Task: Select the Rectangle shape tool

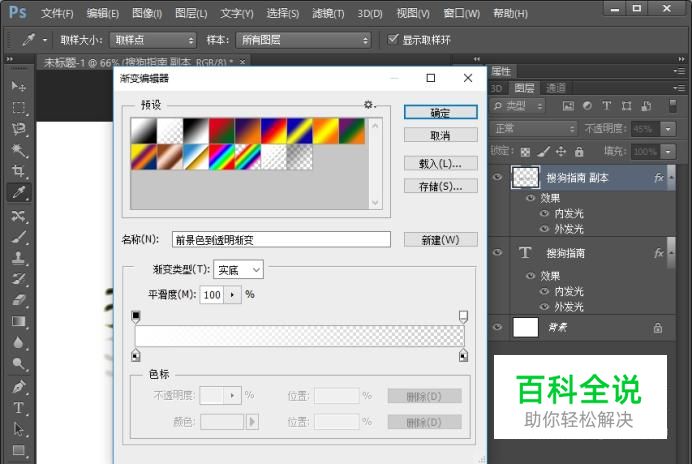Action: pyautogui.click(x=18, y=450)
